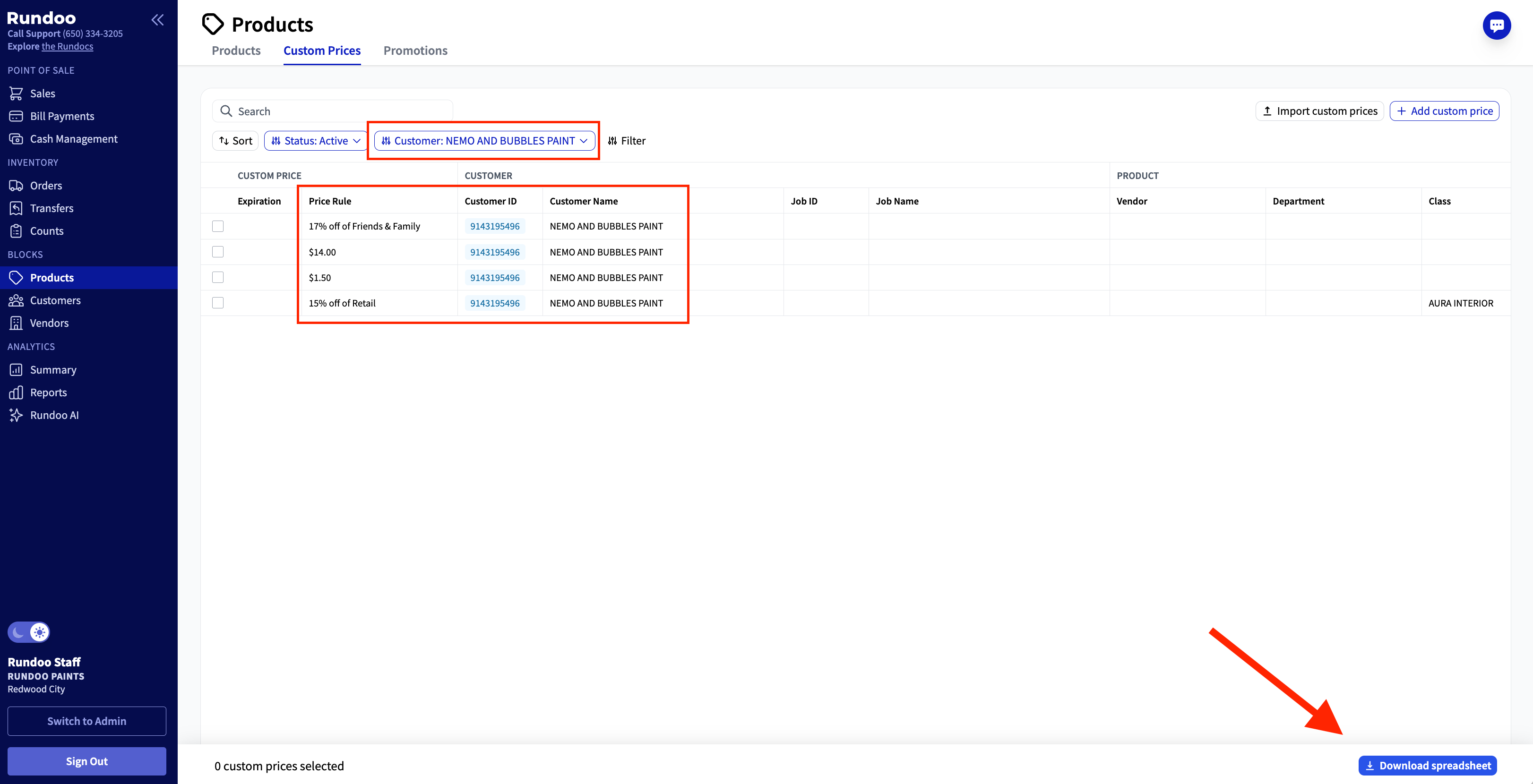Image resolution: width=1533 pixels, height=784 pixels.
Task: Open customer ID link in $14.00 row
Action: point(494,252)
